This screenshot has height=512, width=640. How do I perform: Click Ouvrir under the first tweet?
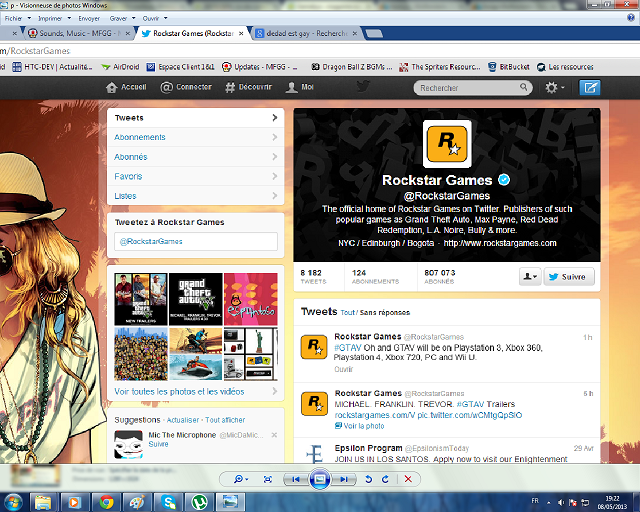coord(343,369)
